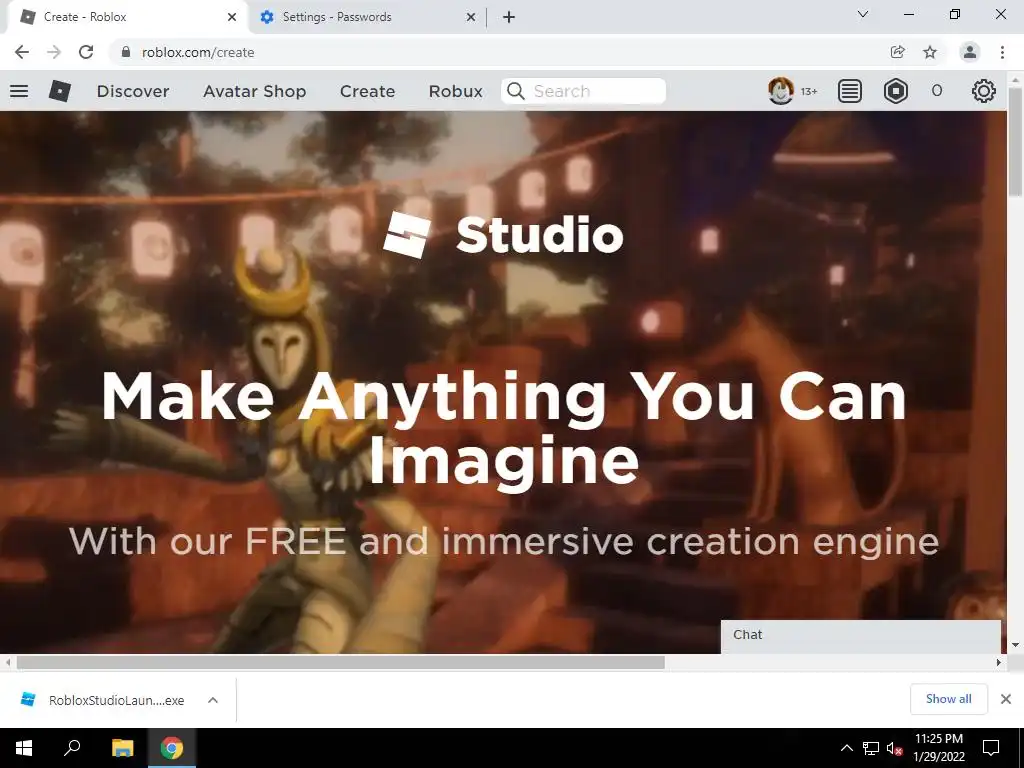This screenshot has width=1024, height=768.
Task: Click the Chrome taskbar icon
Action: click(172, 748)
